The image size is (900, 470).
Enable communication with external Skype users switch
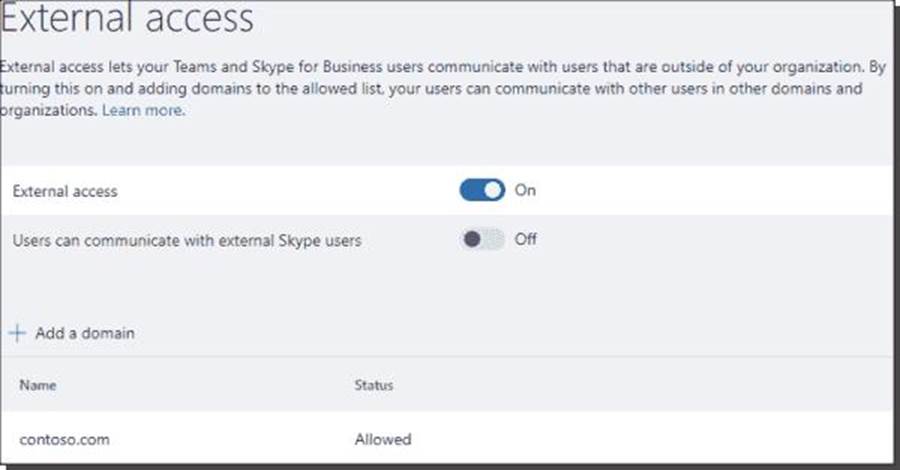482,240
